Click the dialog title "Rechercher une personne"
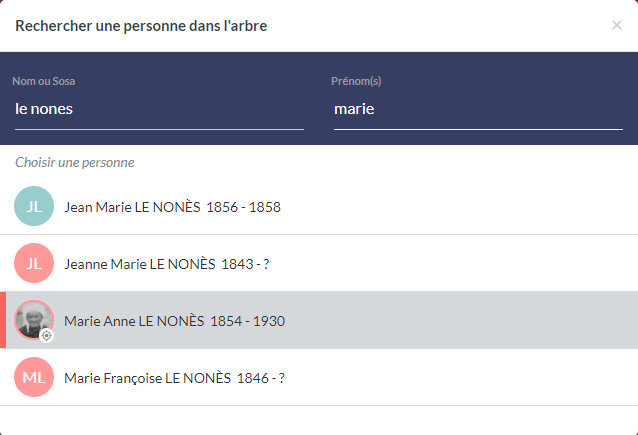Screen dimensions: 638x435 [141, 25]
